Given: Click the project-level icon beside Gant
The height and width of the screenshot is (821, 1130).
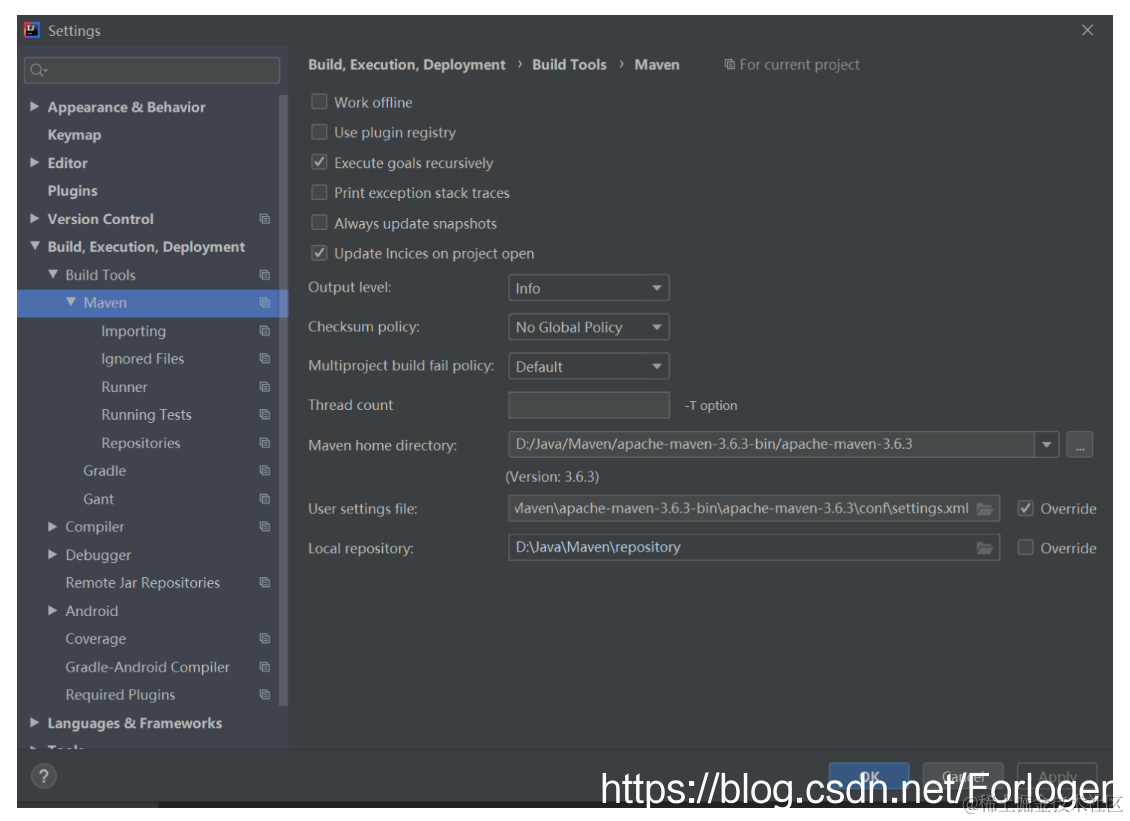Looking at the screenshot, I should point(264,499).
